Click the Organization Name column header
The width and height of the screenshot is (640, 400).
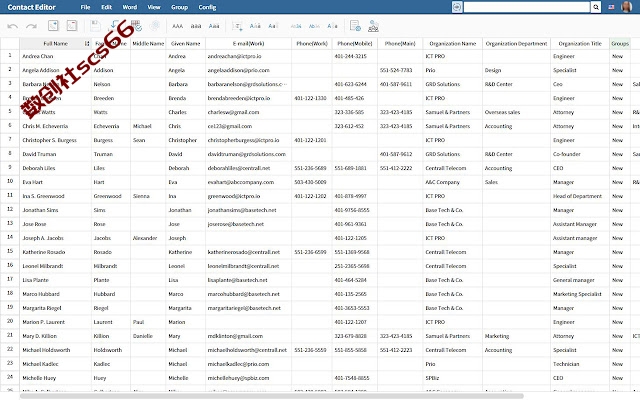tap(453, 44)
